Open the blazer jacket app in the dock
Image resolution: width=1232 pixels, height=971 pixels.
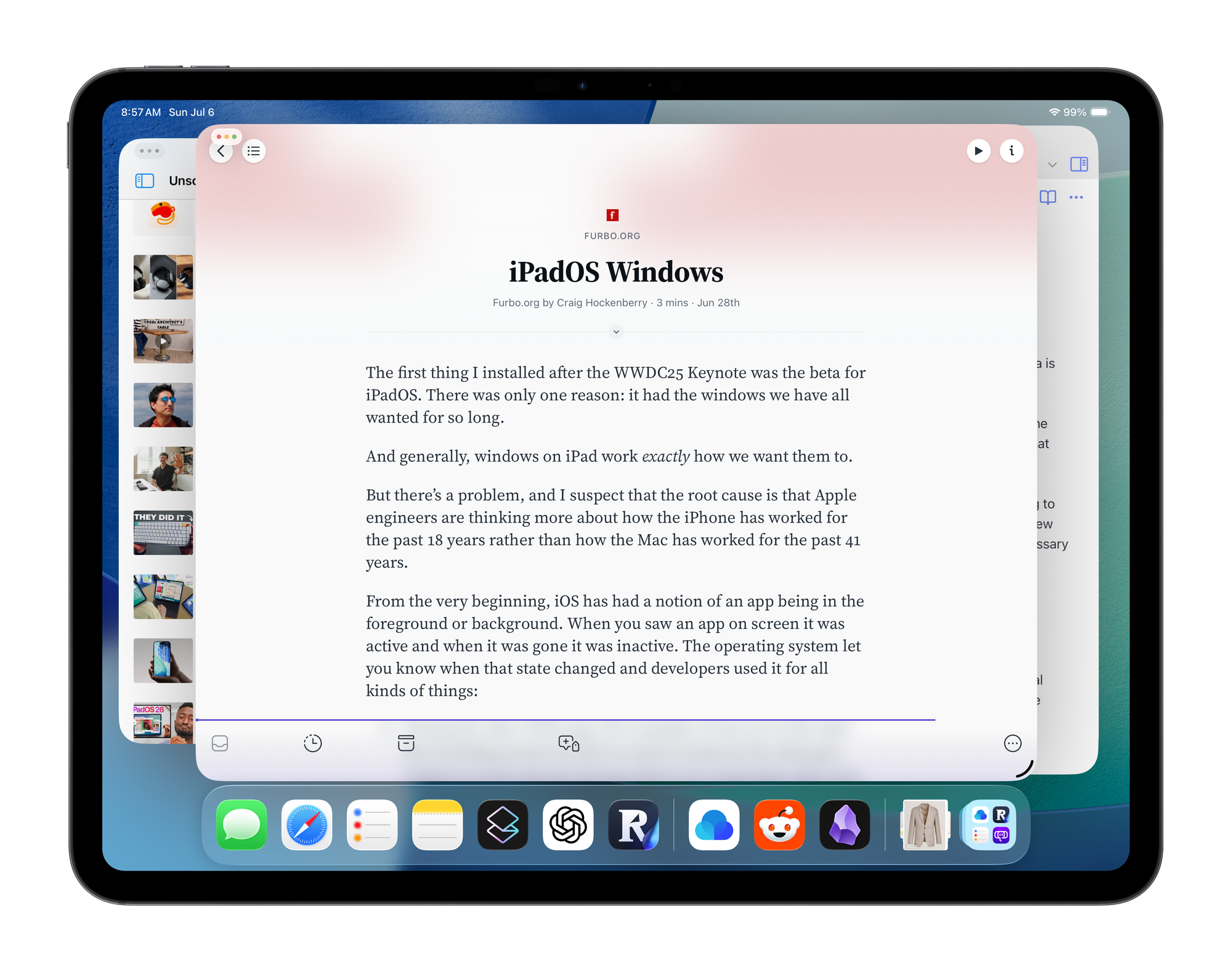click(925, 825)
